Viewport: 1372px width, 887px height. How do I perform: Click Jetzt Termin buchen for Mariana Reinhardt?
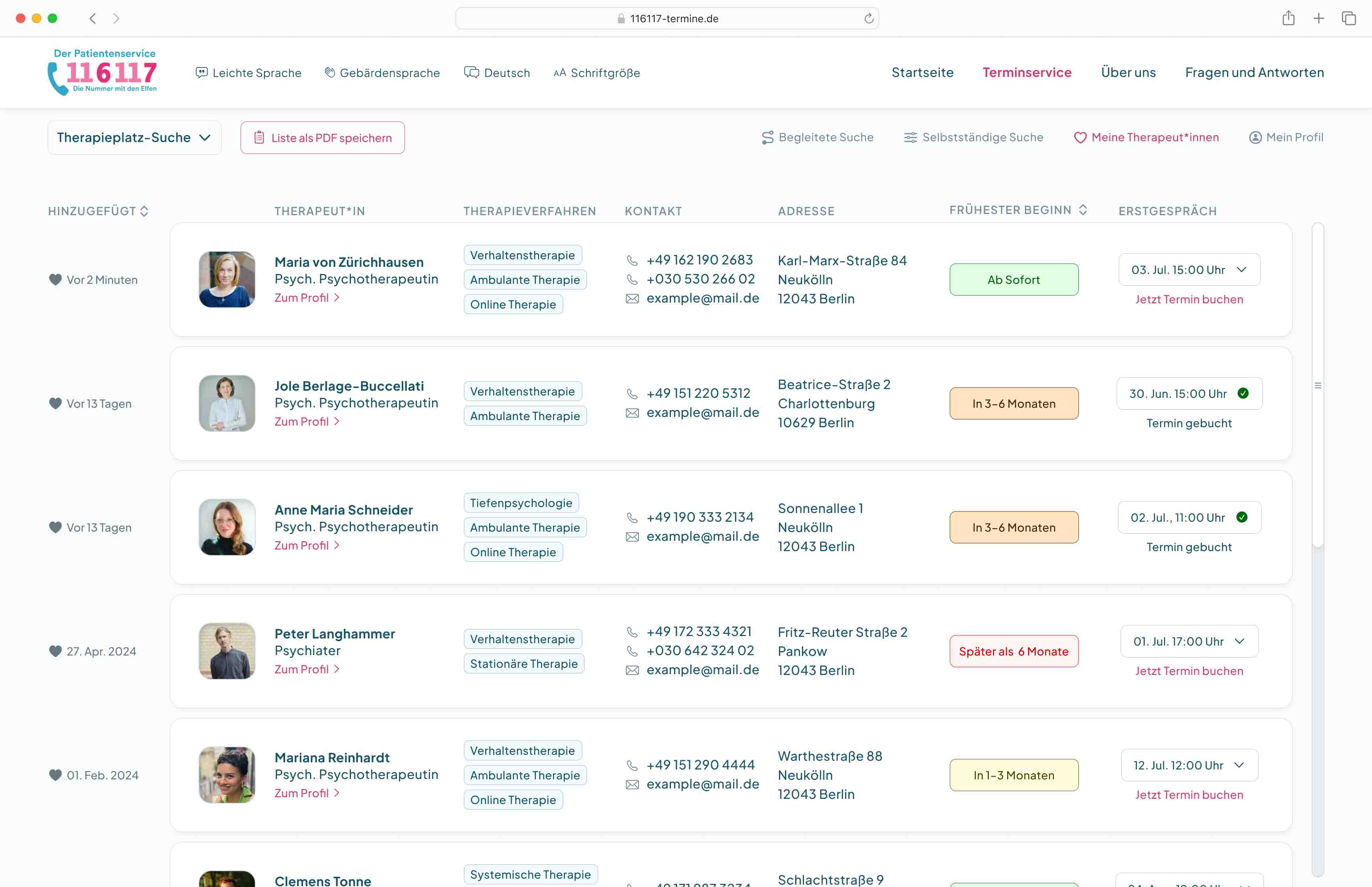click(x=1189, y=795)
